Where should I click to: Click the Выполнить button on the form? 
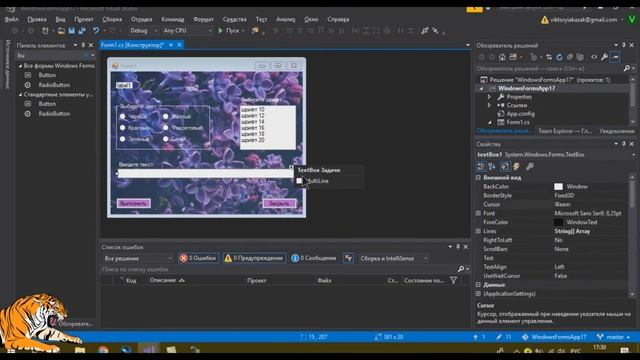(x=133, y=203)
